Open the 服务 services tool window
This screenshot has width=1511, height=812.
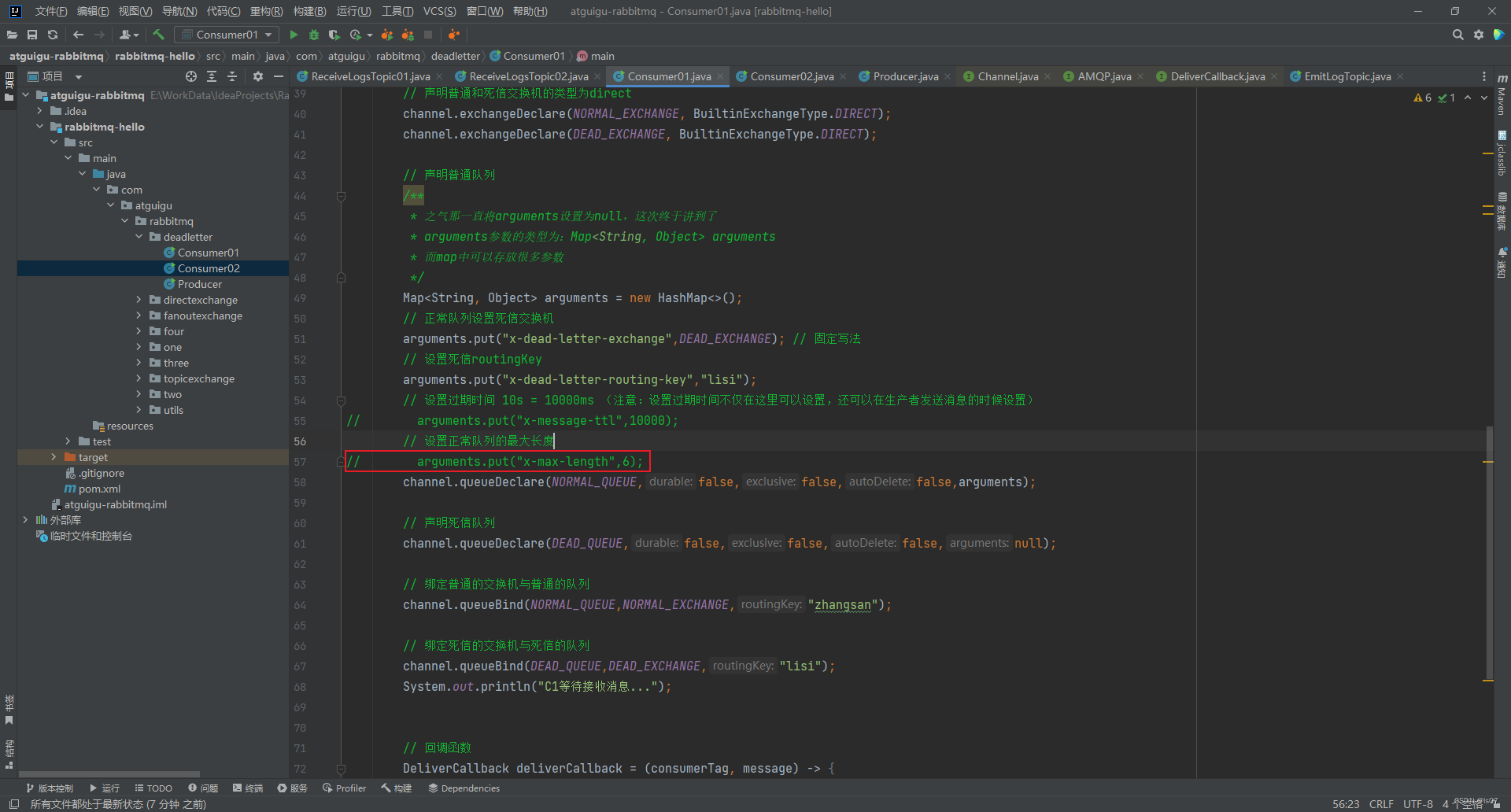[292, 788]
